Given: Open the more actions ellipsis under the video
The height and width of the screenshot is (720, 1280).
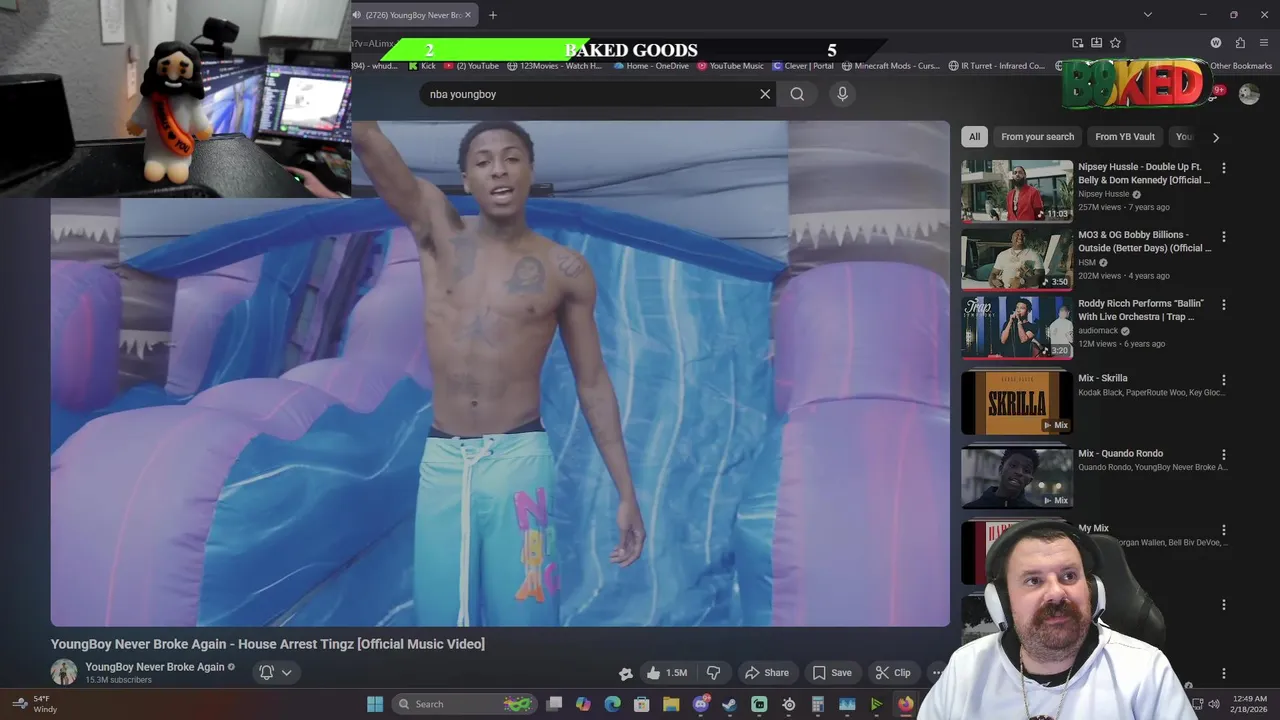Looking at the screenshot, I should [937, 673].
